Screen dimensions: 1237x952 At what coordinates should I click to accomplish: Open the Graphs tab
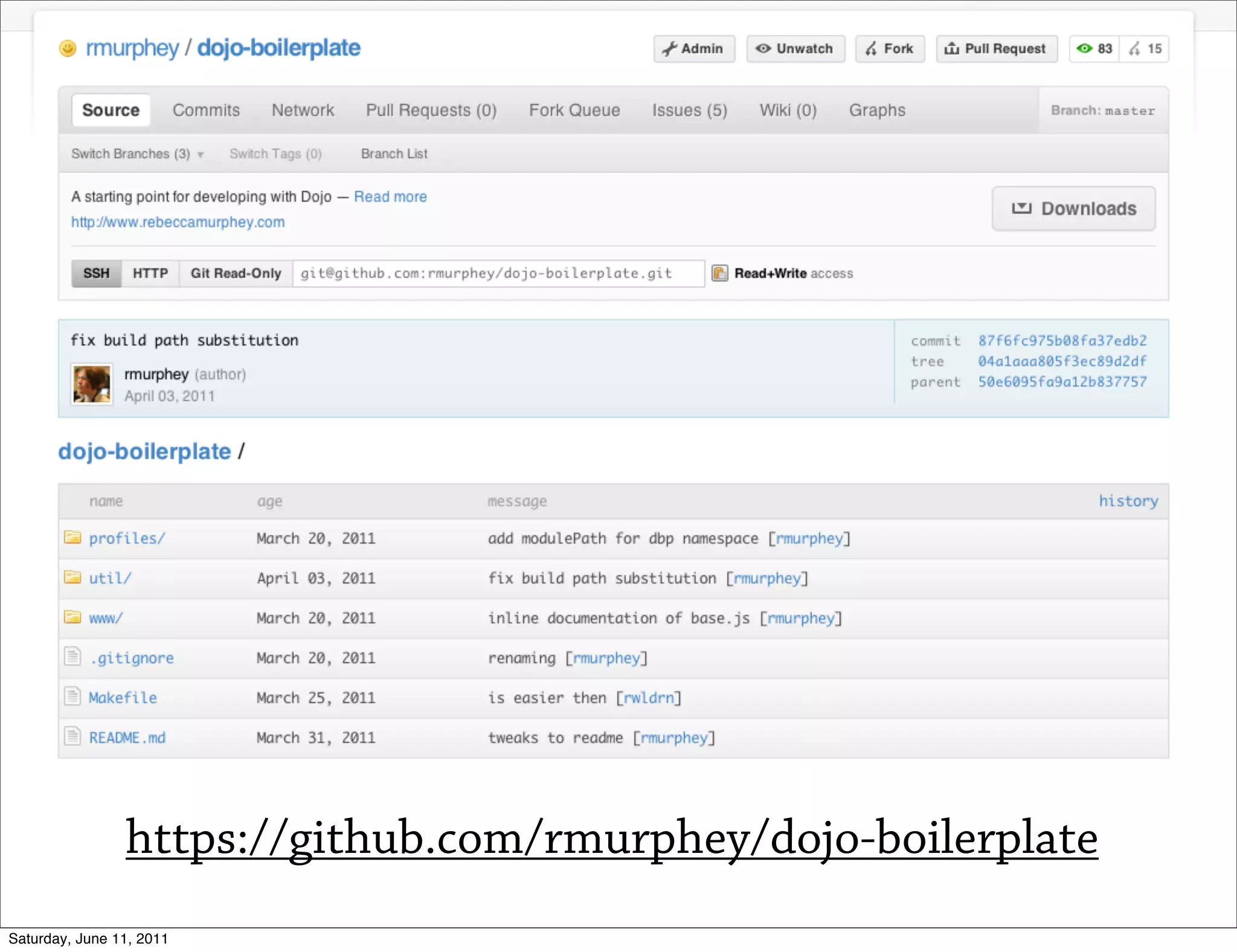877,111
